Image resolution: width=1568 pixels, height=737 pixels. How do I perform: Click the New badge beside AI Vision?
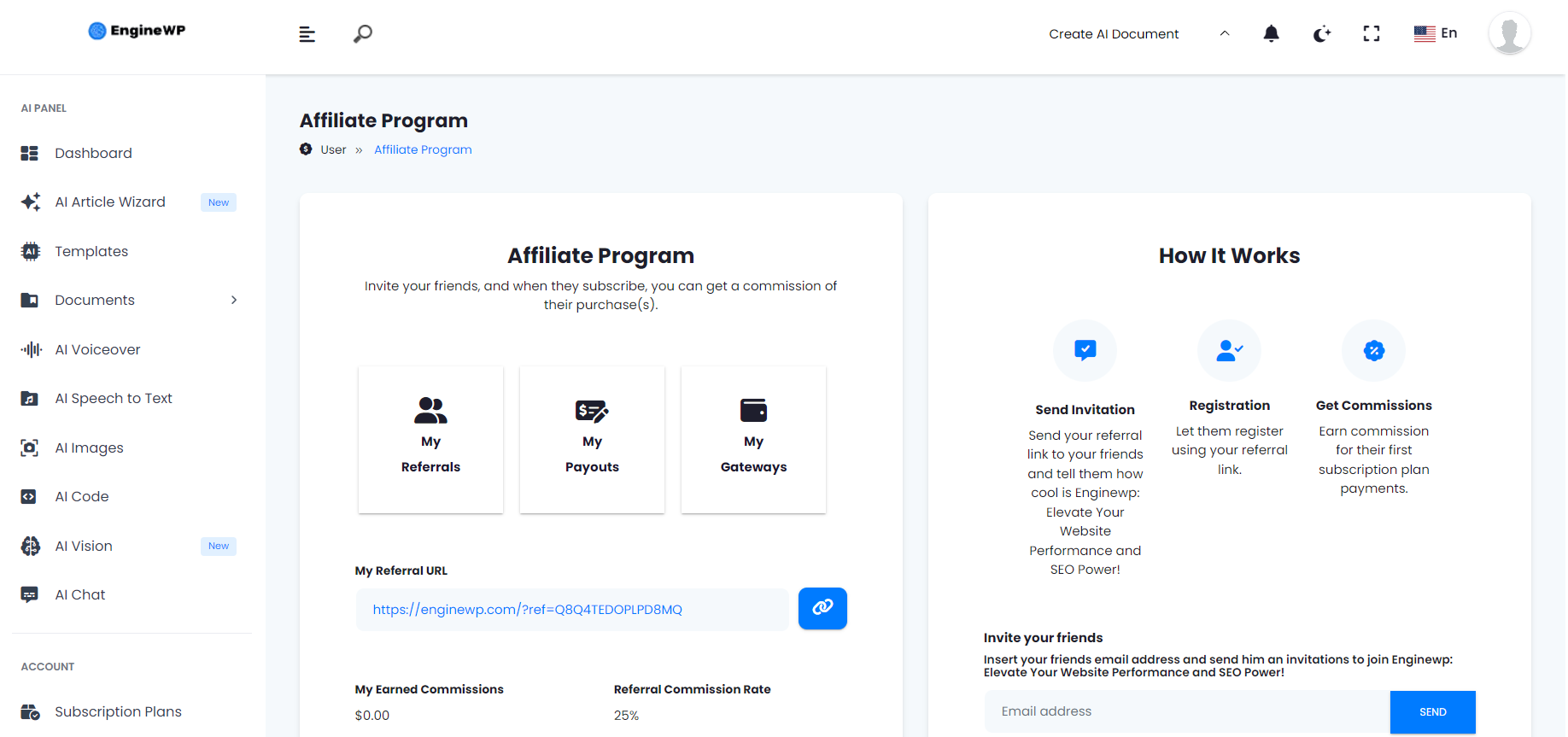click(219, 546)
